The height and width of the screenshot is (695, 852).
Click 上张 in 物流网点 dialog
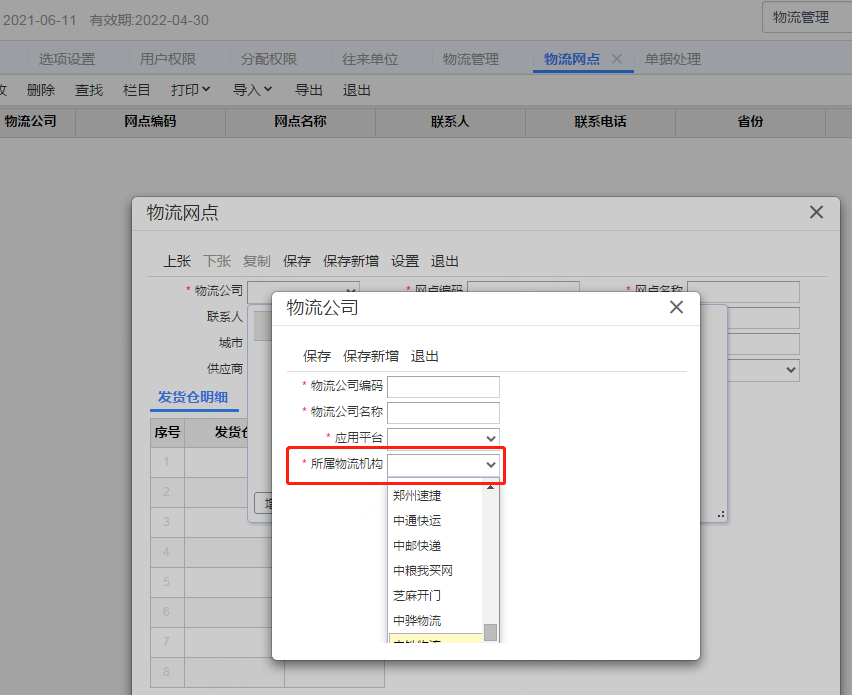click(177, 261)
